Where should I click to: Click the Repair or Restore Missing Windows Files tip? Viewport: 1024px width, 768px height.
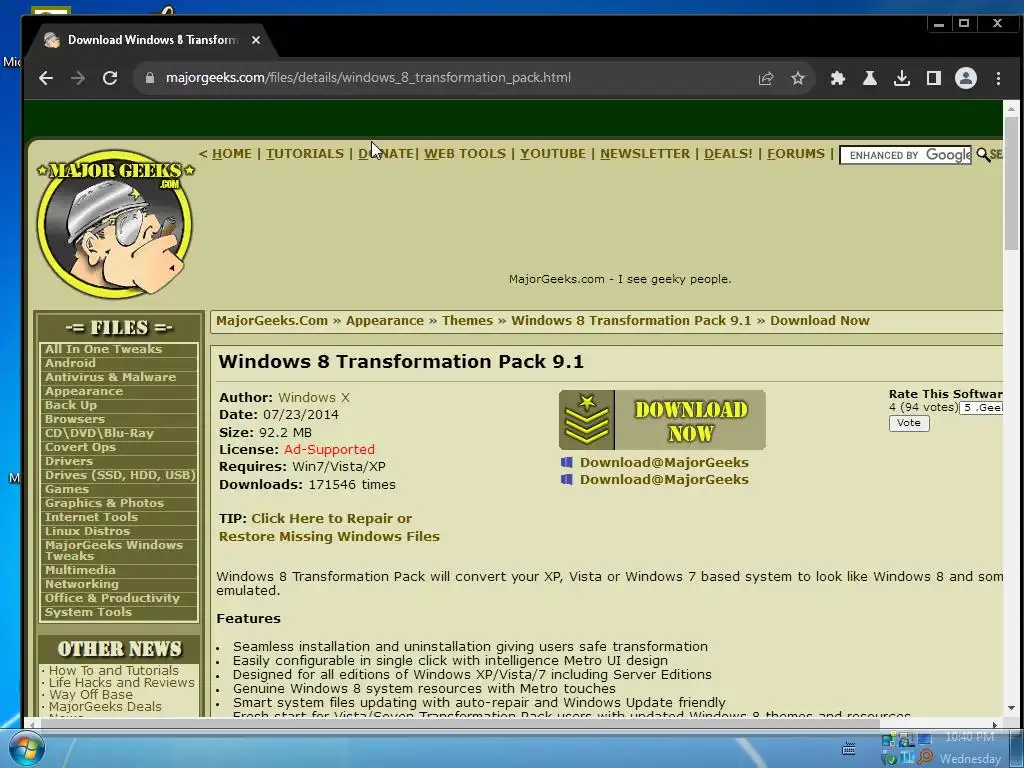coord(328,528)
